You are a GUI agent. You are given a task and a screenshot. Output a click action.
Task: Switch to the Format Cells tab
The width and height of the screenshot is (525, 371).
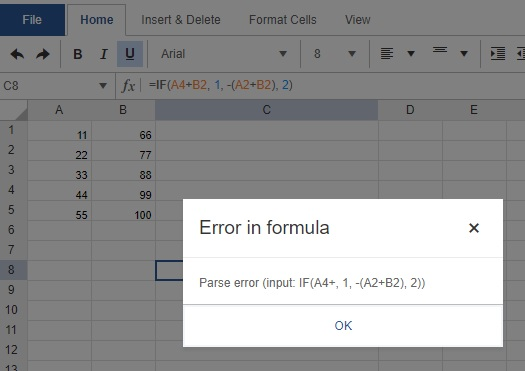283,20
